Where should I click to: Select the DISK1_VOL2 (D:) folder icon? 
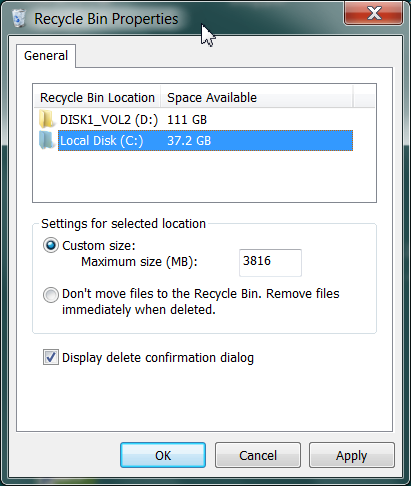[x=46, y=119]
